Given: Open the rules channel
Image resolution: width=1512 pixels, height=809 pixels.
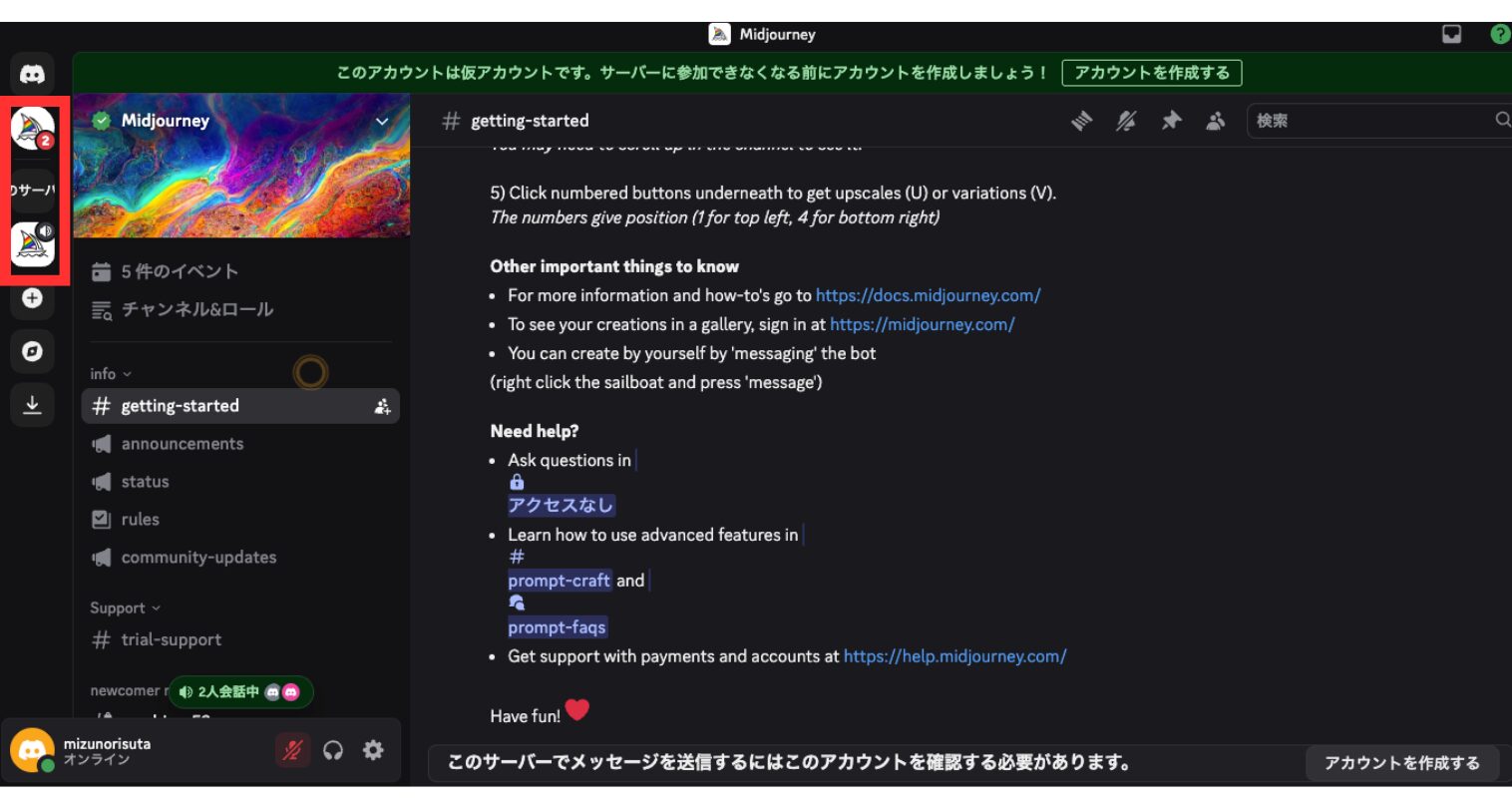Looking at the screenshot, I should click(x=240, y=520).
